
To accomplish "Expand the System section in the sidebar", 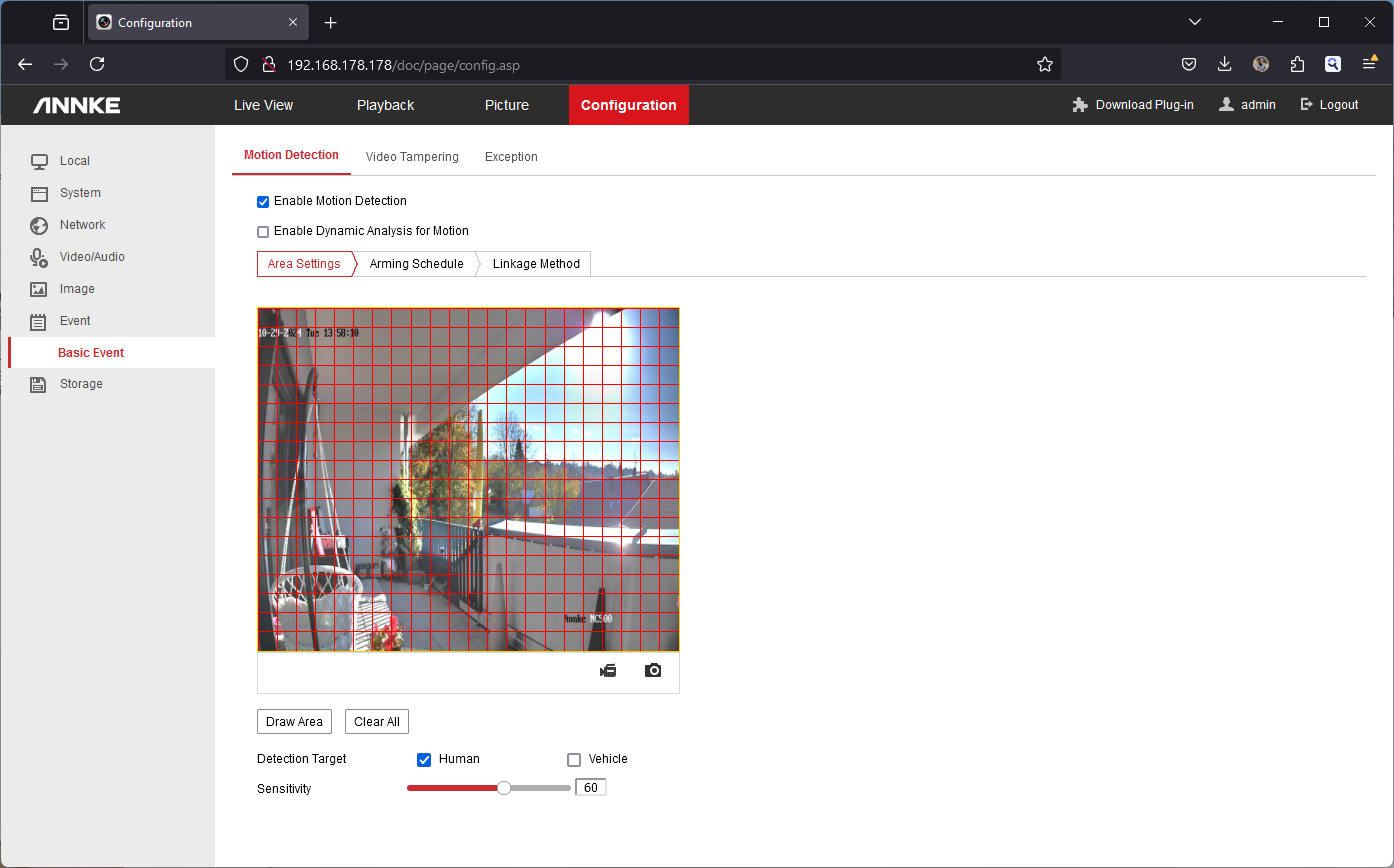I will [80, 193].
